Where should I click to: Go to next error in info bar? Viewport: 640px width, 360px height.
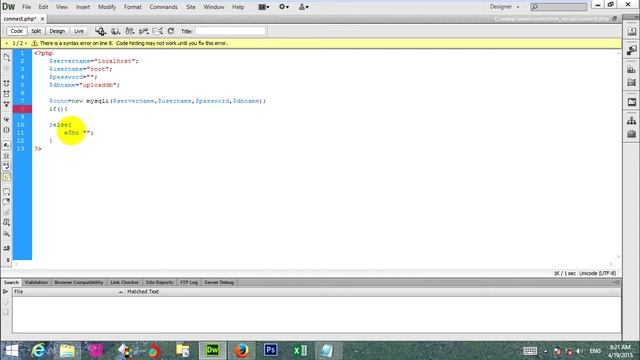point(26,43)
